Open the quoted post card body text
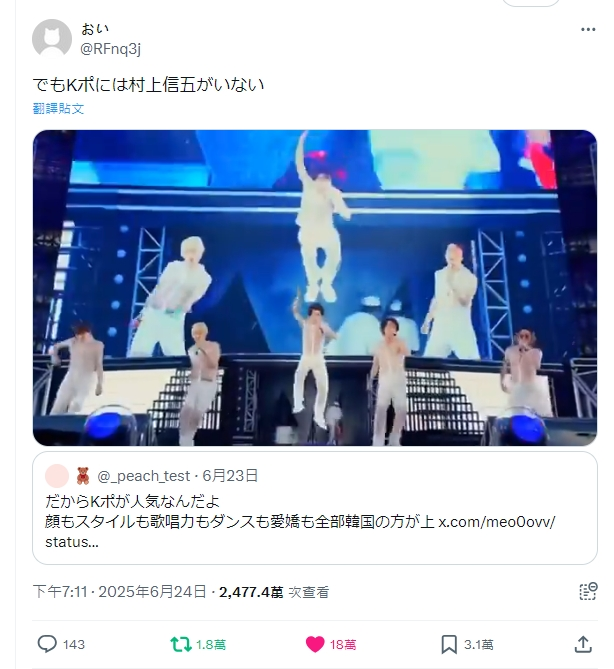The height and width of the screenshot is (669, 614). click(x=300, y=522)
